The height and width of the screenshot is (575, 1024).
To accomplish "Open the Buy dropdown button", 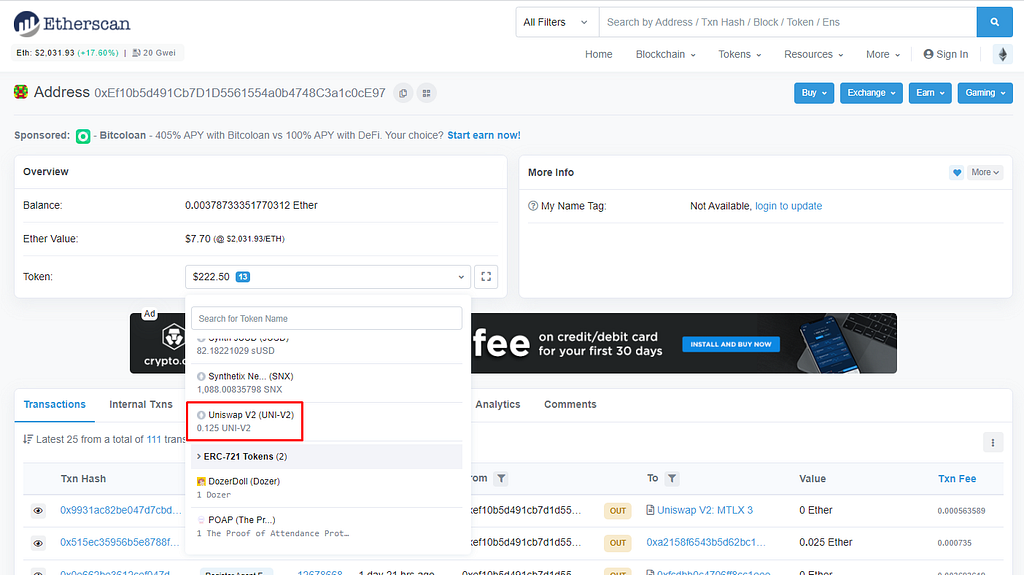I will point(814,93).
